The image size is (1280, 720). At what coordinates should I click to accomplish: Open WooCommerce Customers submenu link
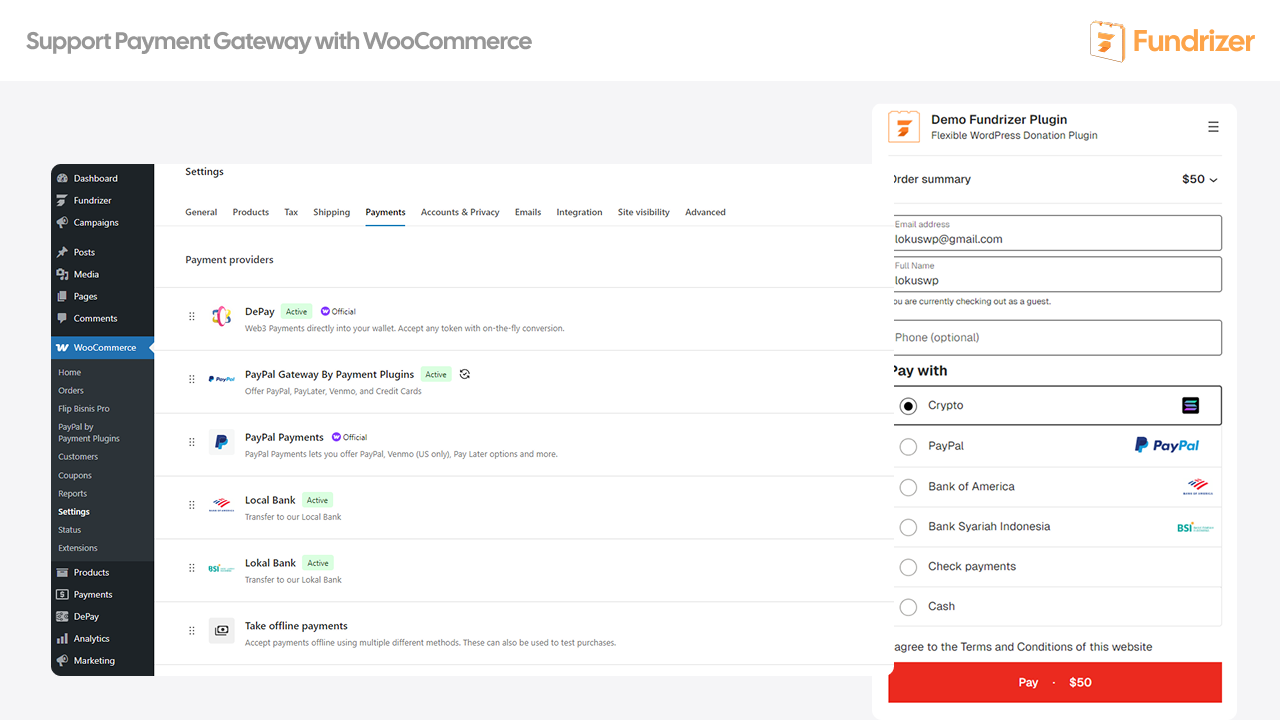(x=78, y=456)
